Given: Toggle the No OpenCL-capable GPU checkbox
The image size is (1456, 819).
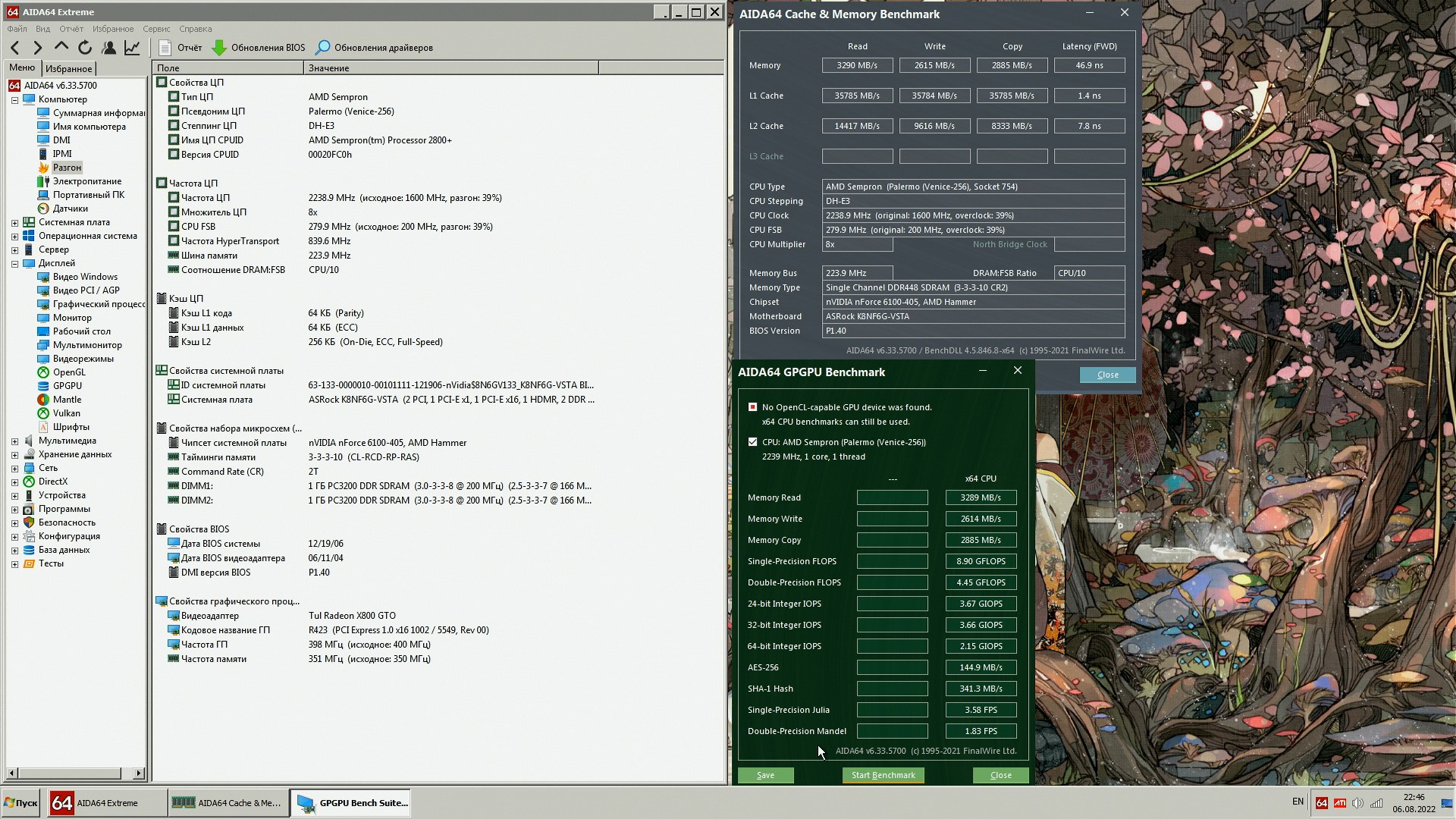Looking at the screenshot, I should [752, 407].
